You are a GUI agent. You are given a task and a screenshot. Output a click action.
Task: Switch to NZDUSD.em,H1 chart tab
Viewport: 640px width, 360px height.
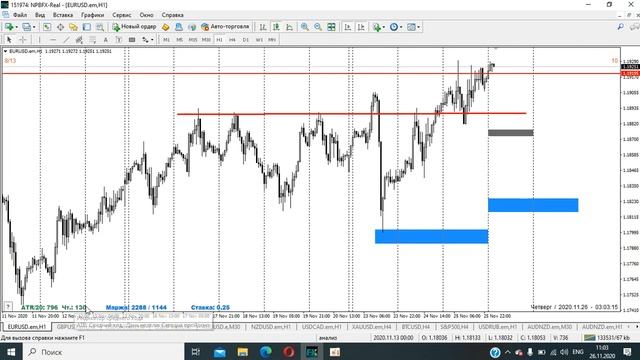271,327
